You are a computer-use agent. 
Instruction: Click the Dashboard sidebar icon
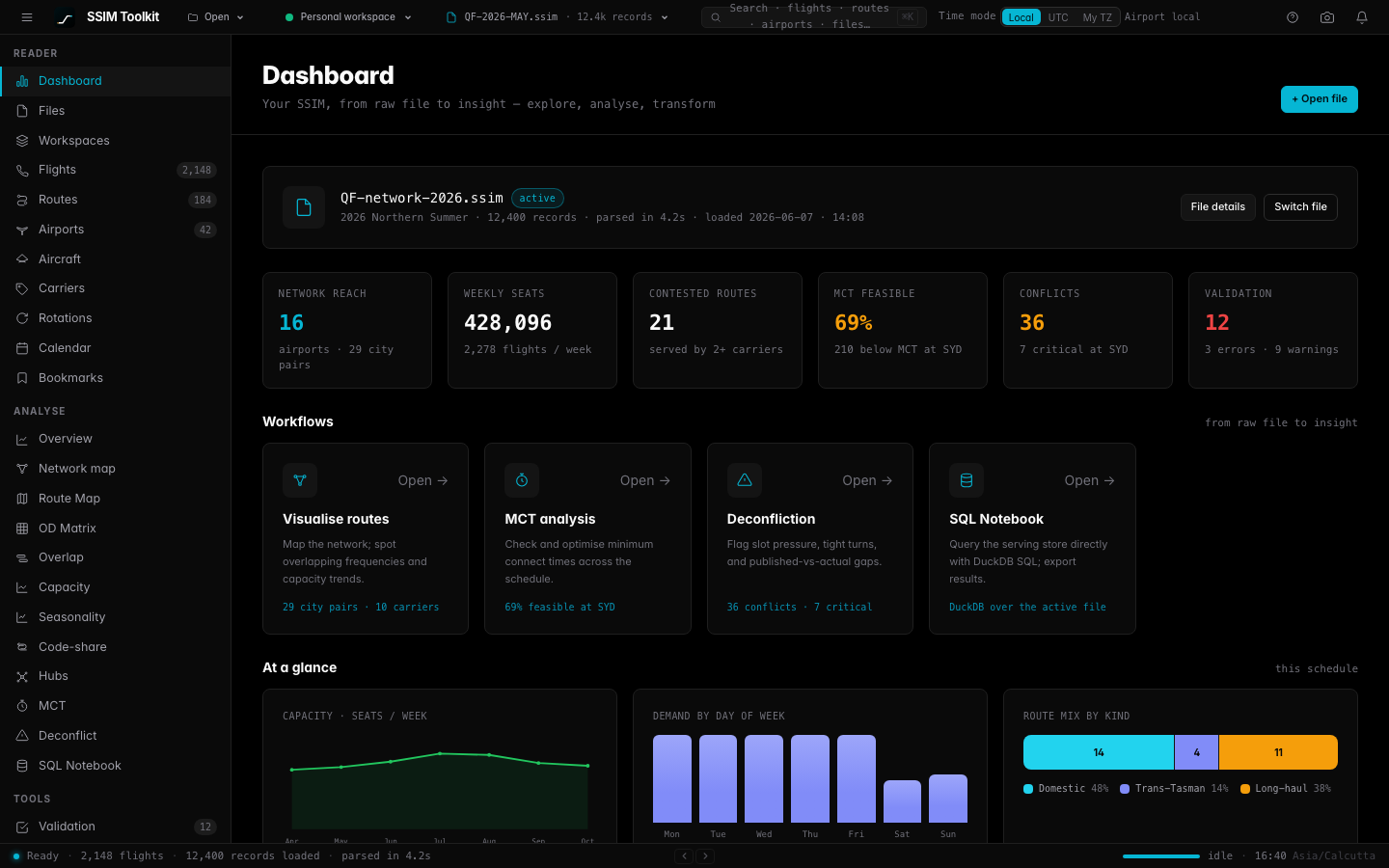pos(22,81)
